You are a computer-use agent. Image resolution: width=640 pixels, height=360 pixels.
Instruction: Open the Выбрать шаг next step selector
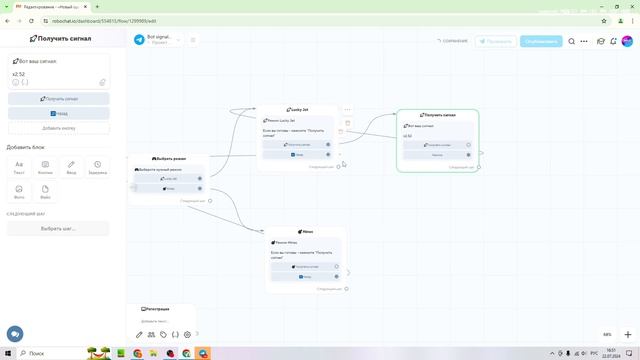[58, 229]
